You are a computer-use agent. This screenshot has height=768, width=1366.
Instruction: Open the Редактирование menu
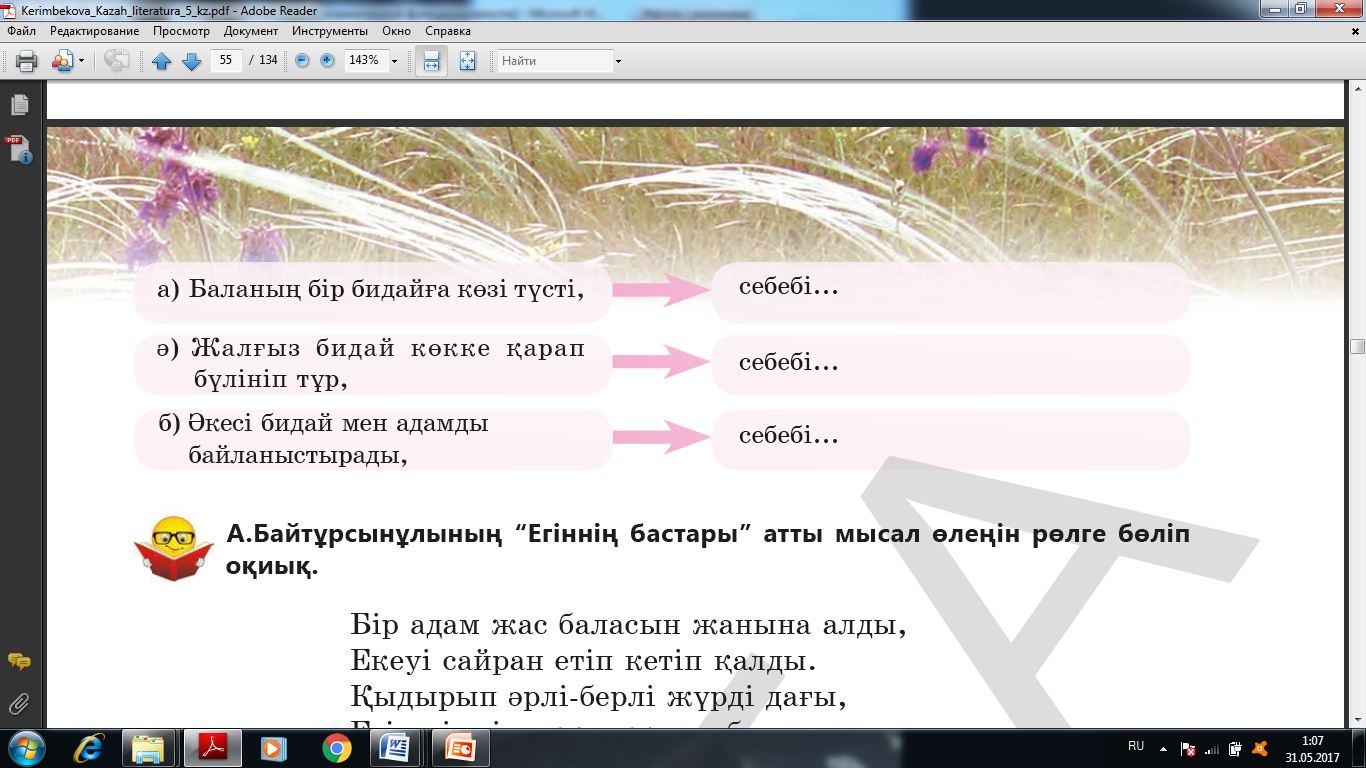coord(95,31)
